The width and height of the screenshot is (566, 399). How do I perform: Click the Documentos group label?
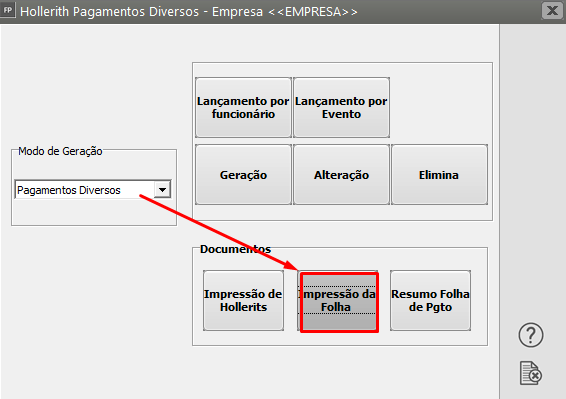(x=235, y=249)
